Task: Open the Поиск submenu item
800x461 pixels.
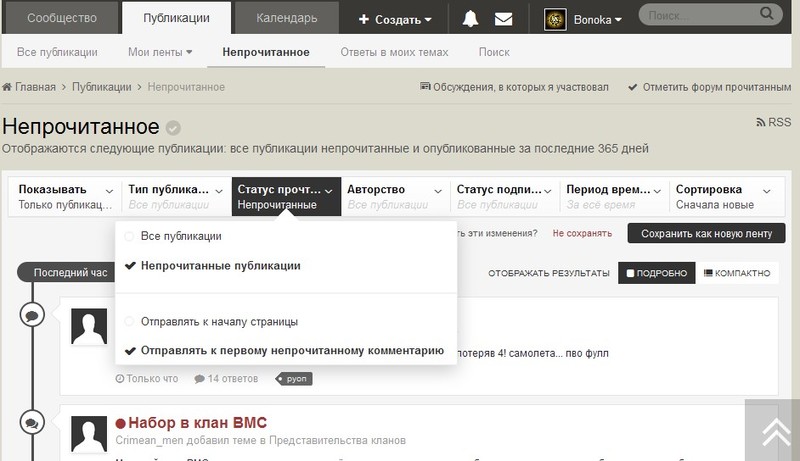Action: (494, 52)
